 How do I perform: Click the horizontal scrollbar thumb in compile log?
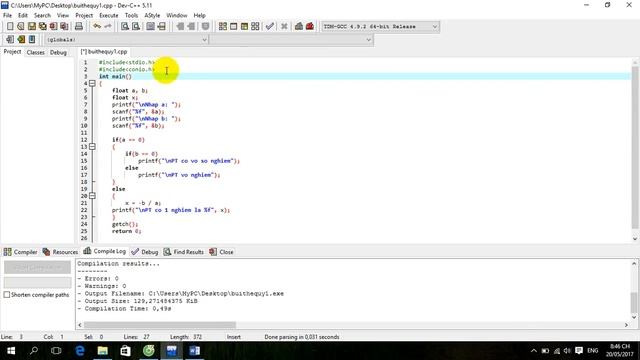(160, 325)
